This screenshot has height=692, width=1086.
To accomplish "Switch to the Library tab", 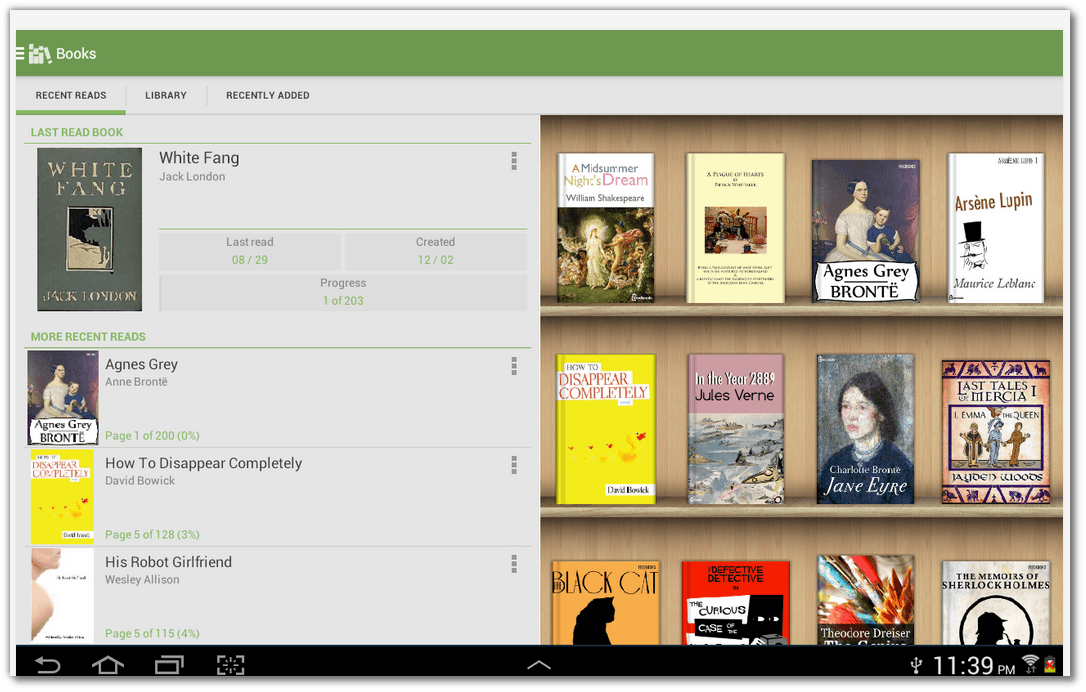I will point(165,95).
